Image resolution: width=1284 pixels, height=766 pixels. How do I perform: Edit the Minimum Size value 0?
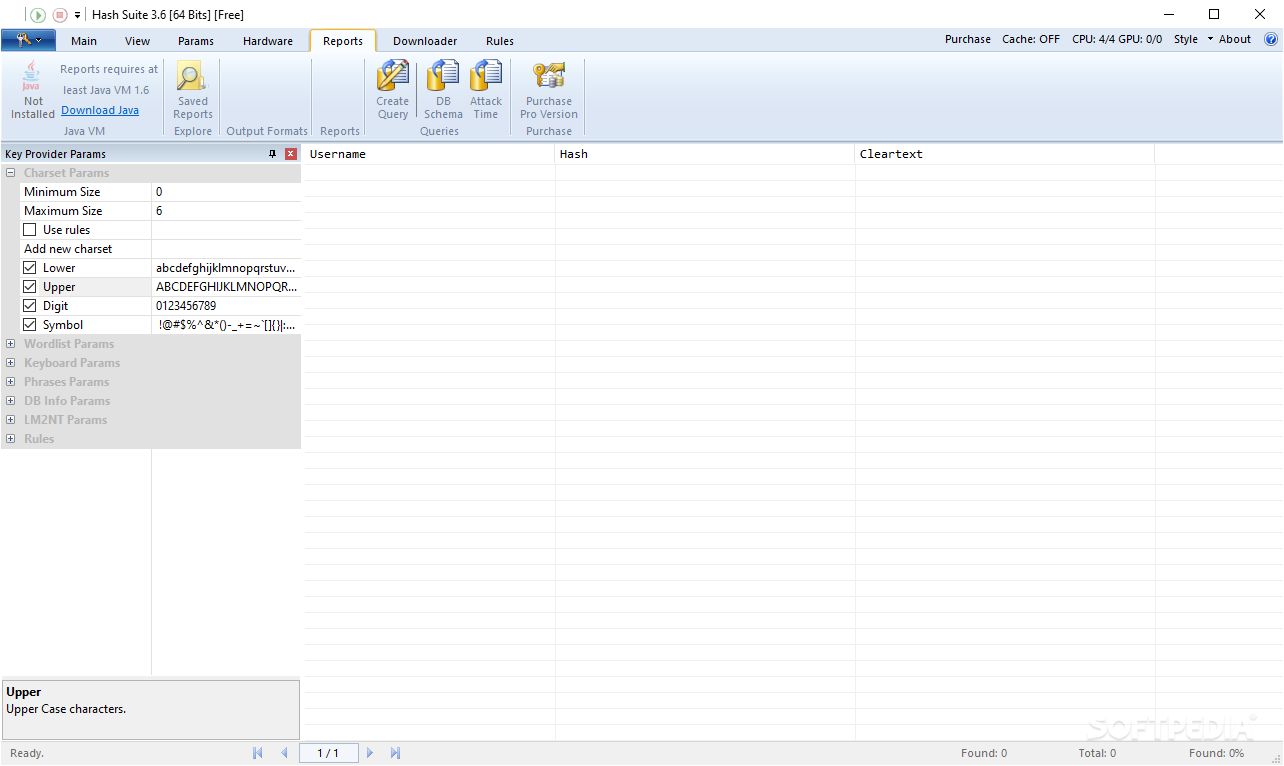click(226, 192)
